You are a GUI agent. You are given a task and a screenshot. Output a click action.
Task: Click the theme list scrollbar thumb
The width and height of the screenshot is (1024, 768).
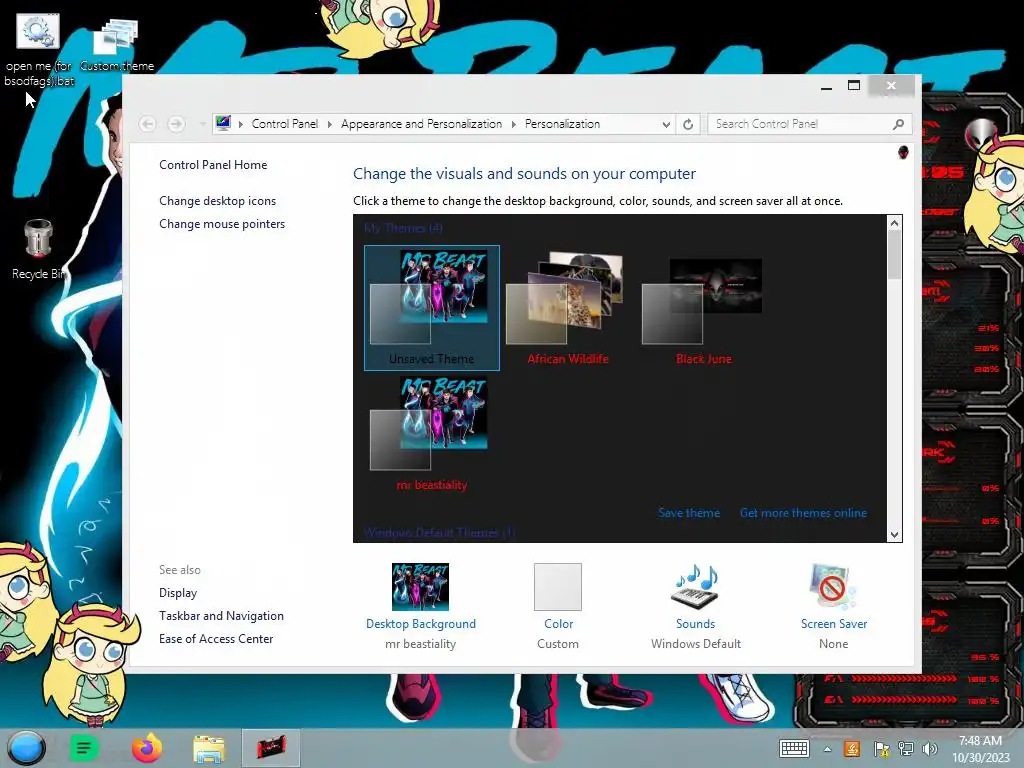click(x=895, y=255)
